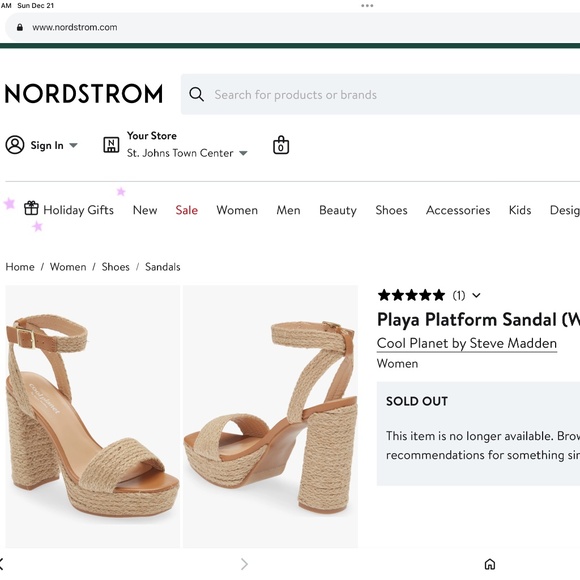Go to Women breadcrumb link
Screen dimensions: 580x580
click(x=68, y=267)
